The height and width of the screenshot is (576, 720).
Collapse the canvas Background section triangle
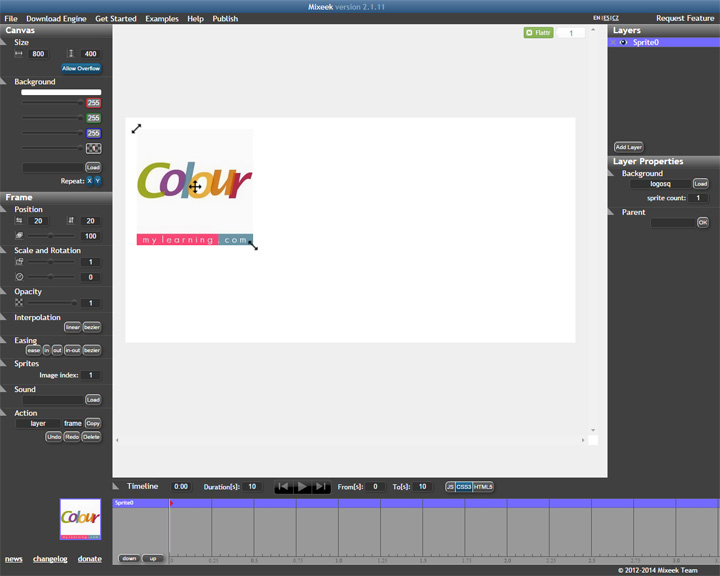(x=3, y=82)
